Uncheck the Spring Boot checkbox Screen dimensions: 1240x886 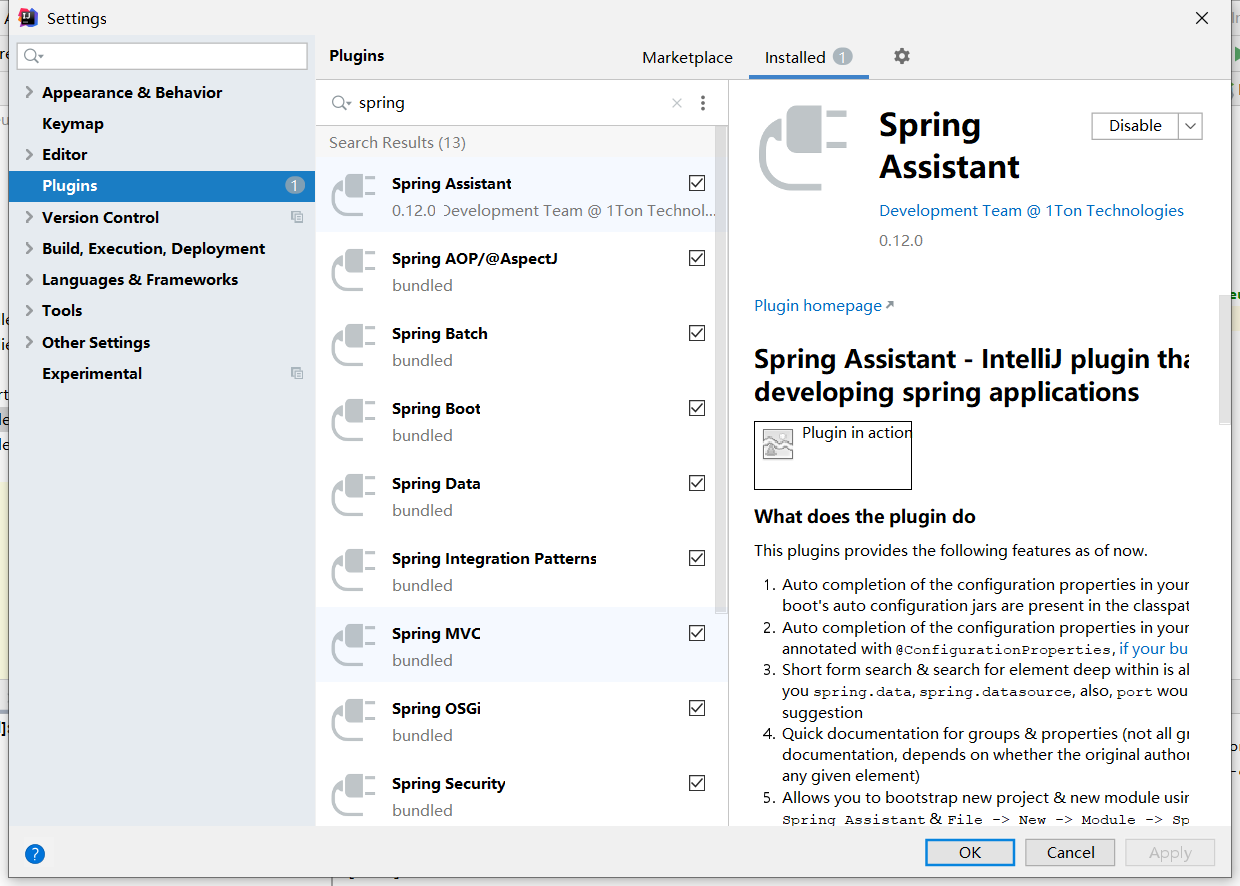pyautogui.click(x=697, y=408)
